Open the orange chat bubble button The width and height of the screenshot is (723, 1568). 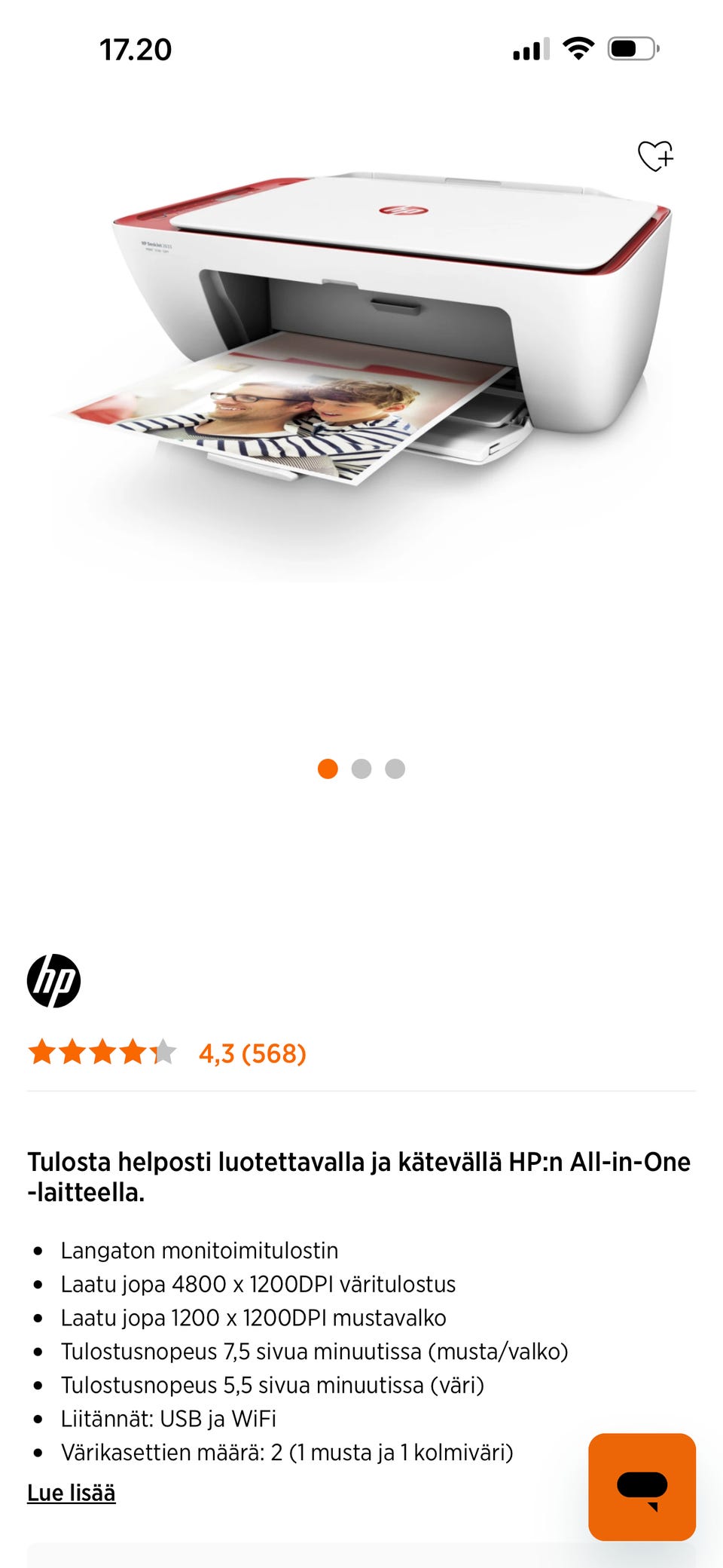tap(642, 1486)
